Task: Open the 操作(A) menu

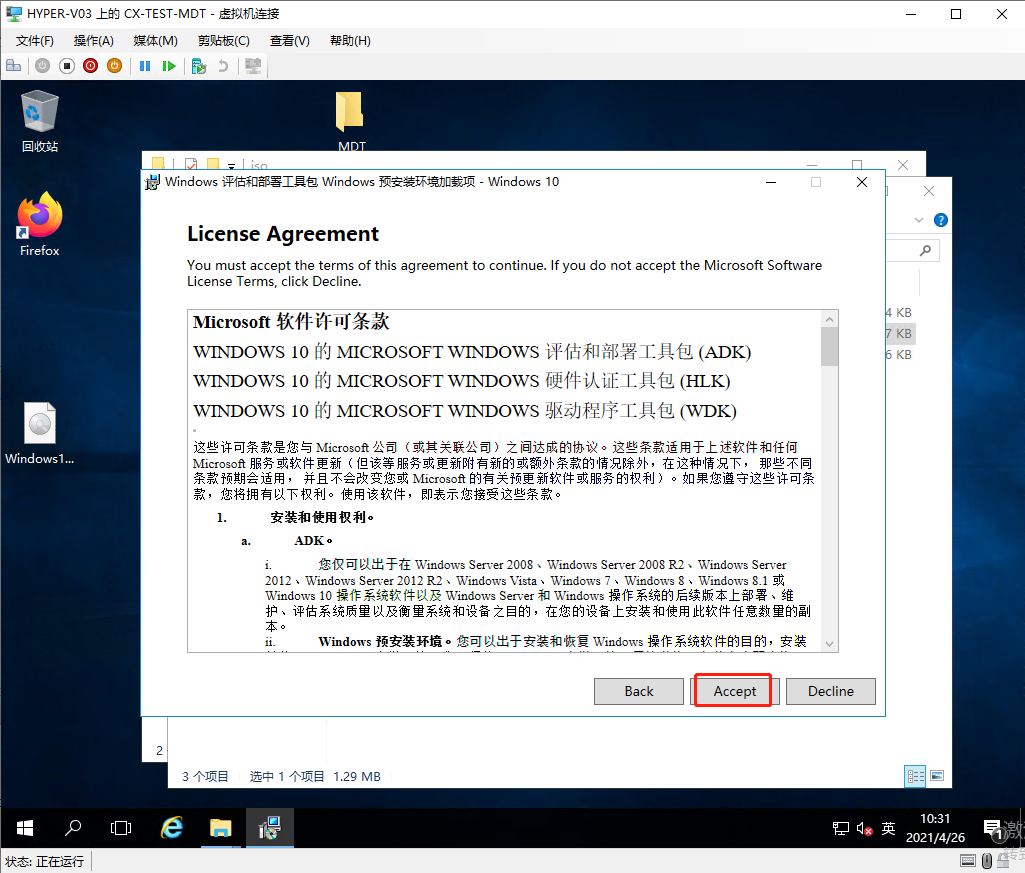Action: point(93,40)
